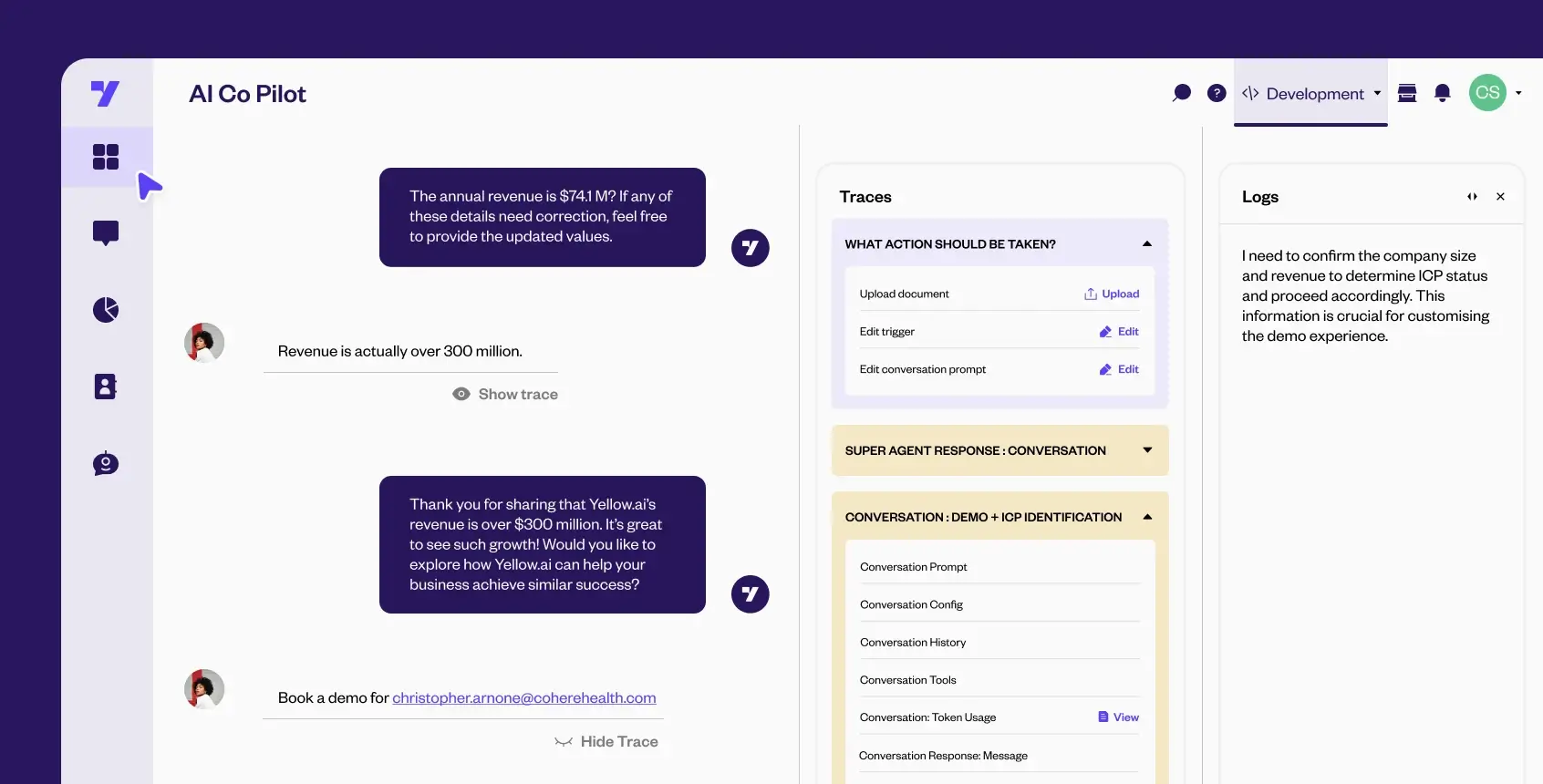Click bot avatar beside Thank you message
This screenshot has height=784, width=1543.
coord(751,594)
